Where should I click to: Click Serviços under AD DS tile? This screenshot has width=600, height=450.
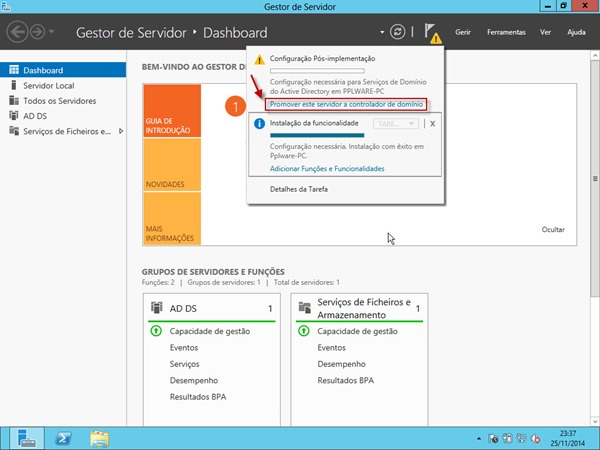(184, 364)
